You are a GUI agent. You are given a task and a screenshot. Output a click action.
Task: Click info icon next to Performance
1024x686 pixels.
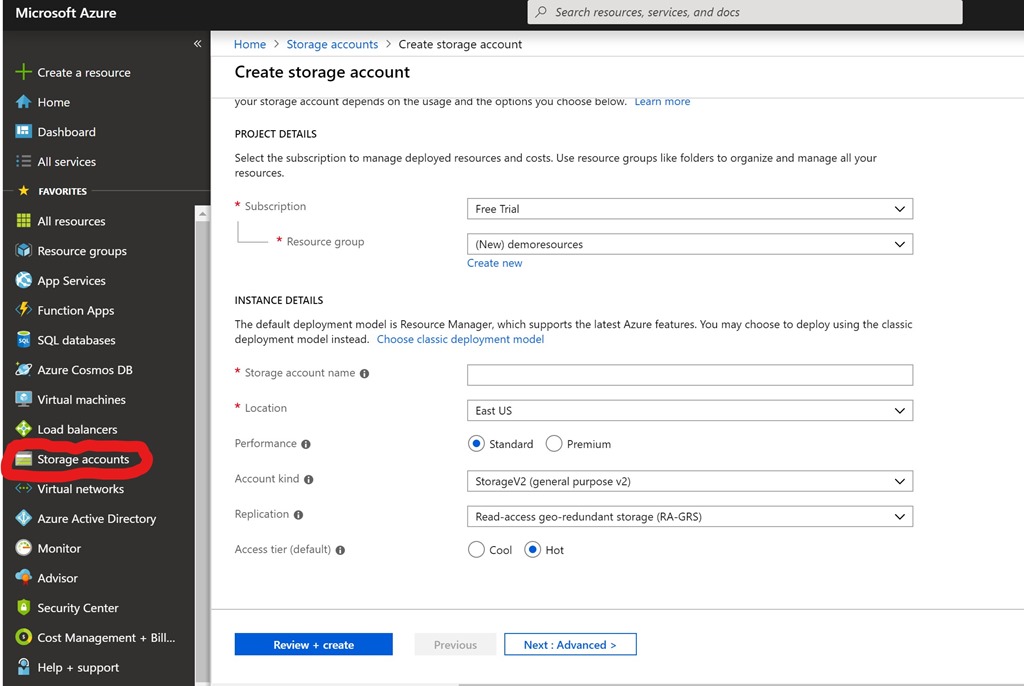[306, 444]
